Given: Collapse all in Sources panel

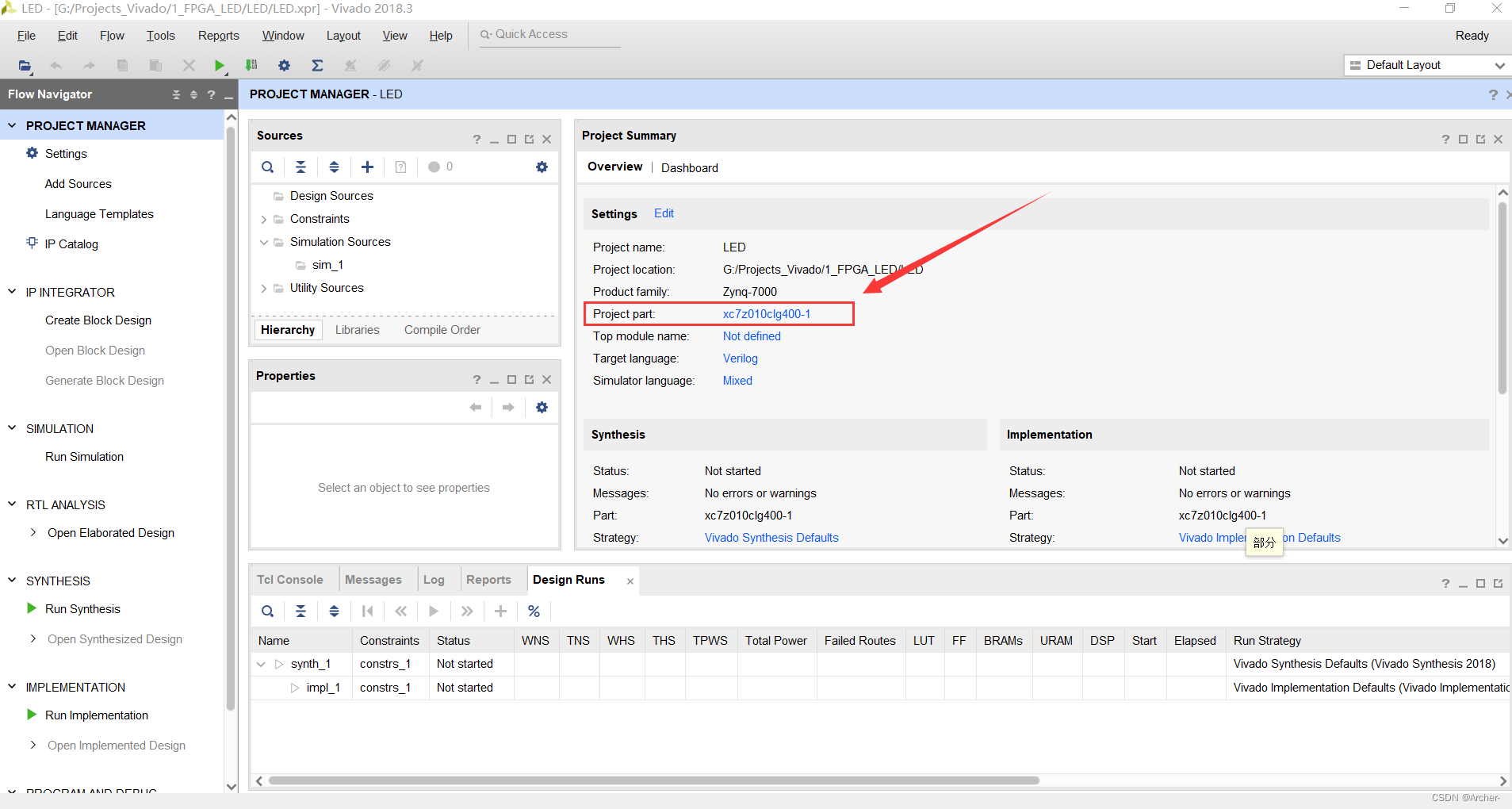Looking at the screenshot, I should [301, 167].
